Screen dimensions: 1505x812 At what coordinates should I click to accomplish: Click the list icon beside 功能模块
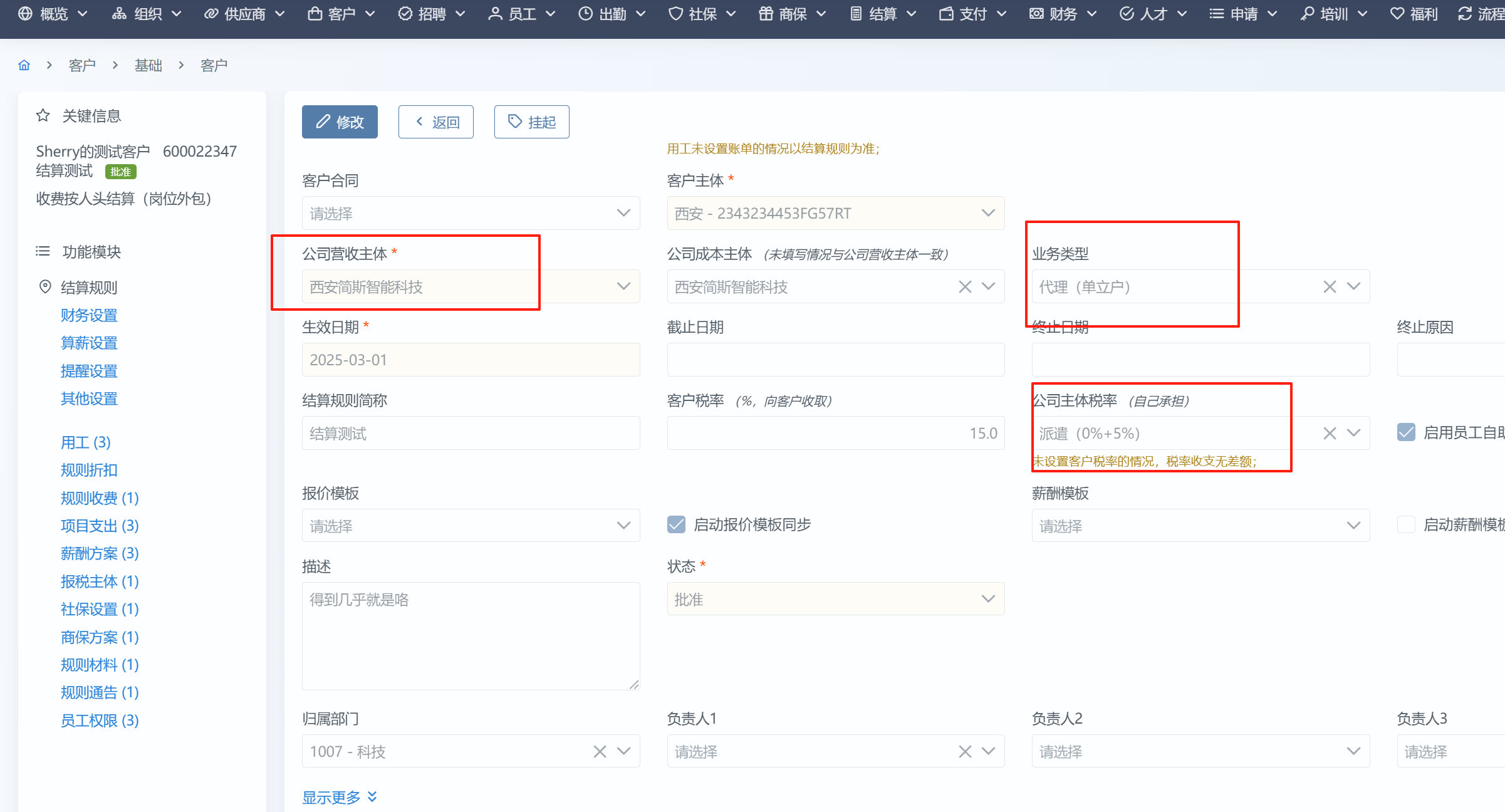(x=43, y=251)
